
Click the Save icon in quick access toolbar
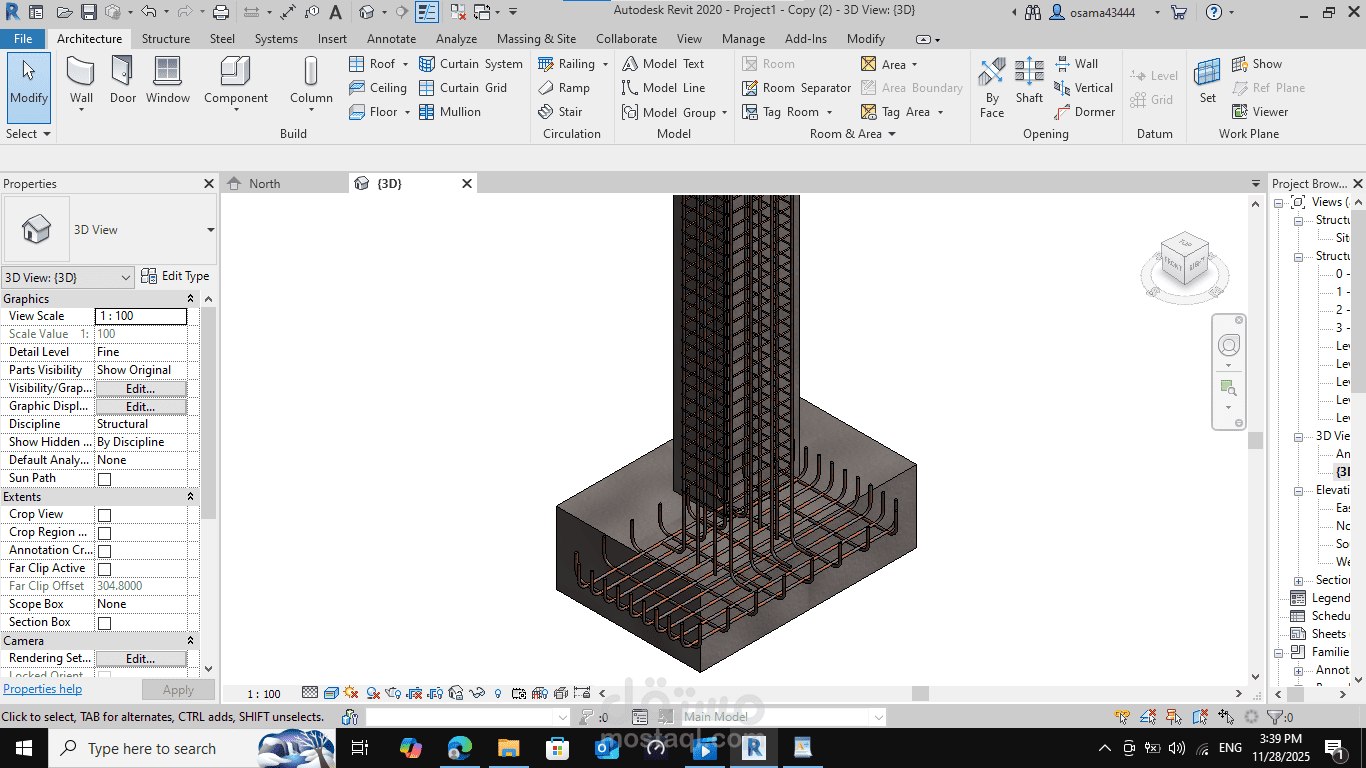(x=89, y=12)
